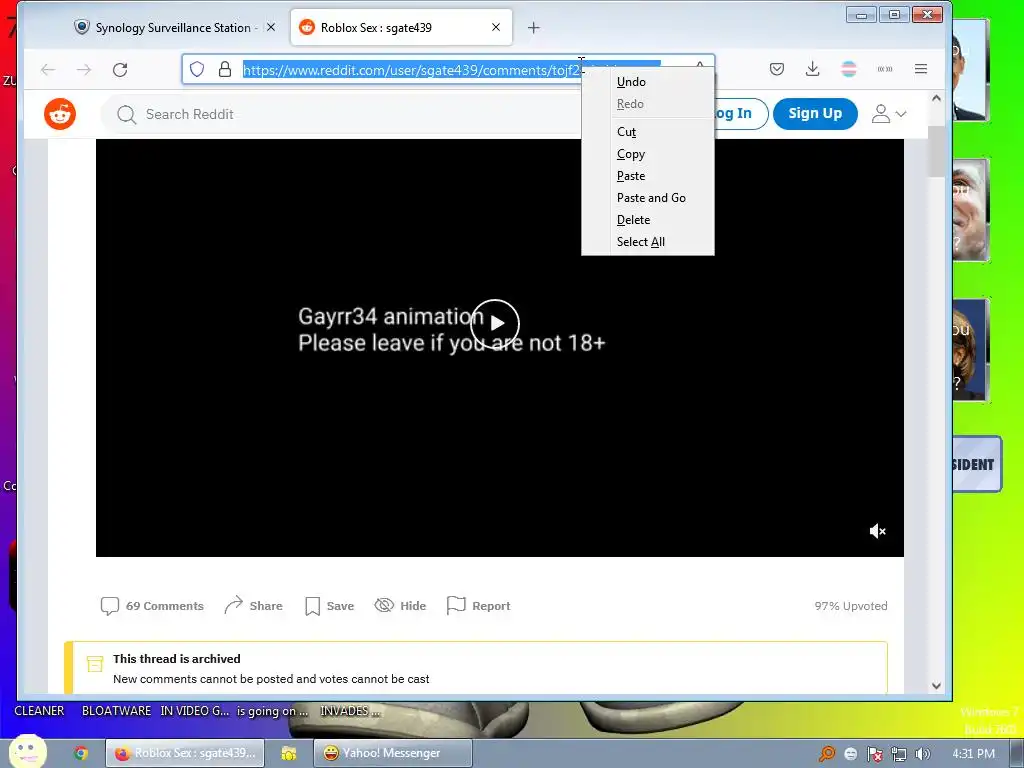Report the post with the flag button
Screen dimensions: 1024x768
point(479,606)
